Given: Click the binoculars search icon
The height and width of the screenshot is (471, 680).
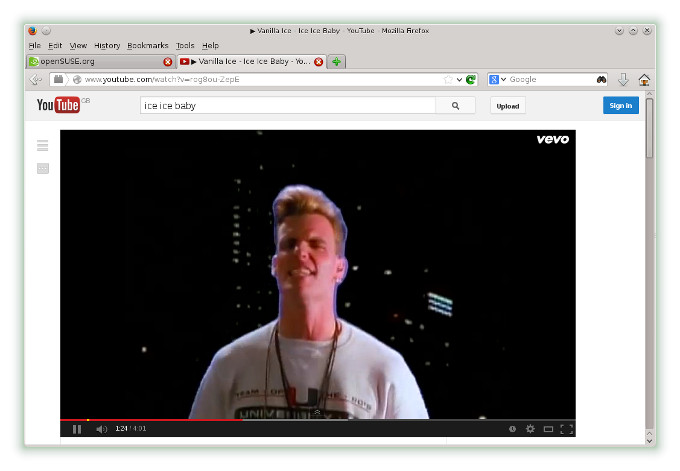Looking at the screenshot, I should pos(601,79).
